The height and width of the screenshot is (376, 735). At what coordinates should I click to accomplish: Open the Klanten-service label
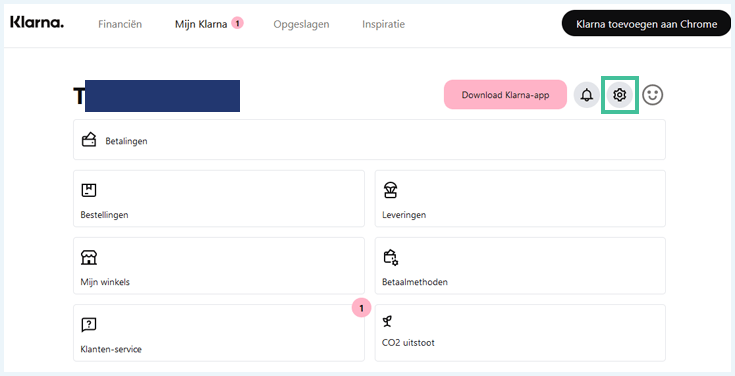111,349
